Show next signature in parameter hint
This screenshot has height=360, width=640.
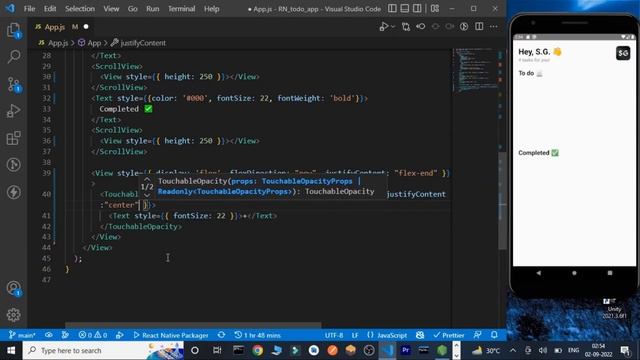[147, 195]
